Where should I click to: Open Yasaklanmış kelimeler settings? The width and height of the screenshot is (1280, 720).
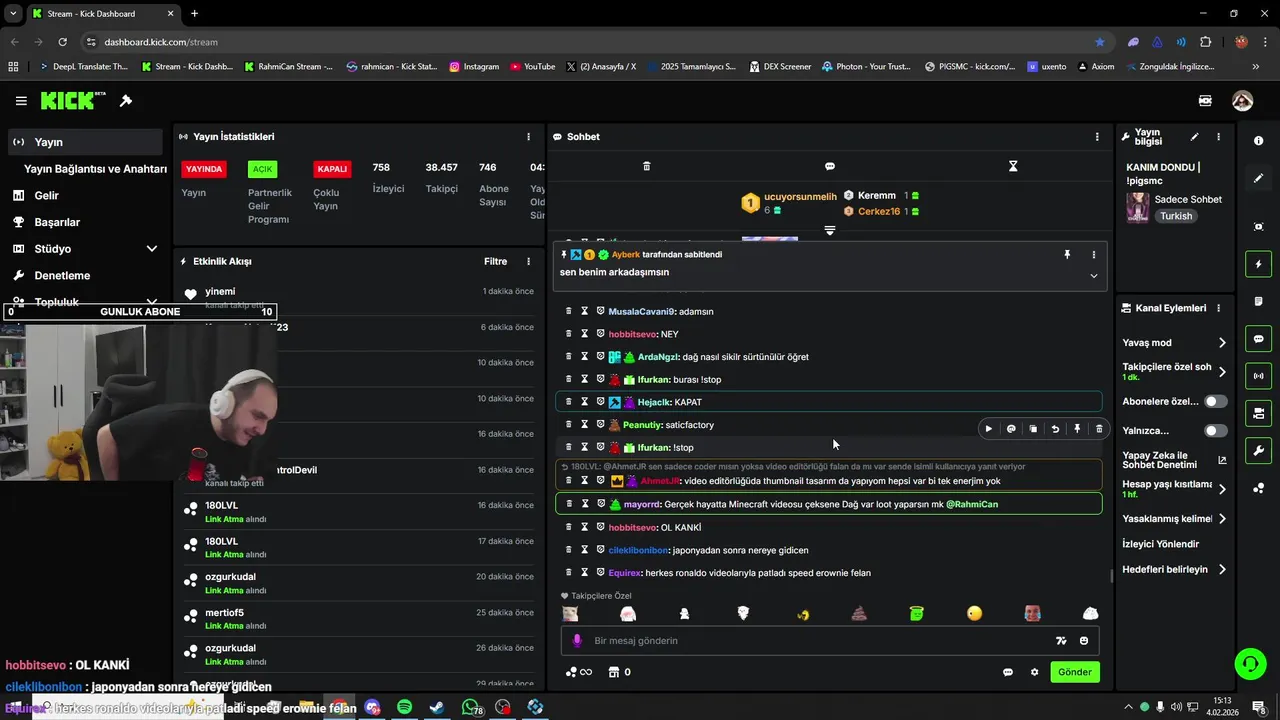pos(1222,519)
